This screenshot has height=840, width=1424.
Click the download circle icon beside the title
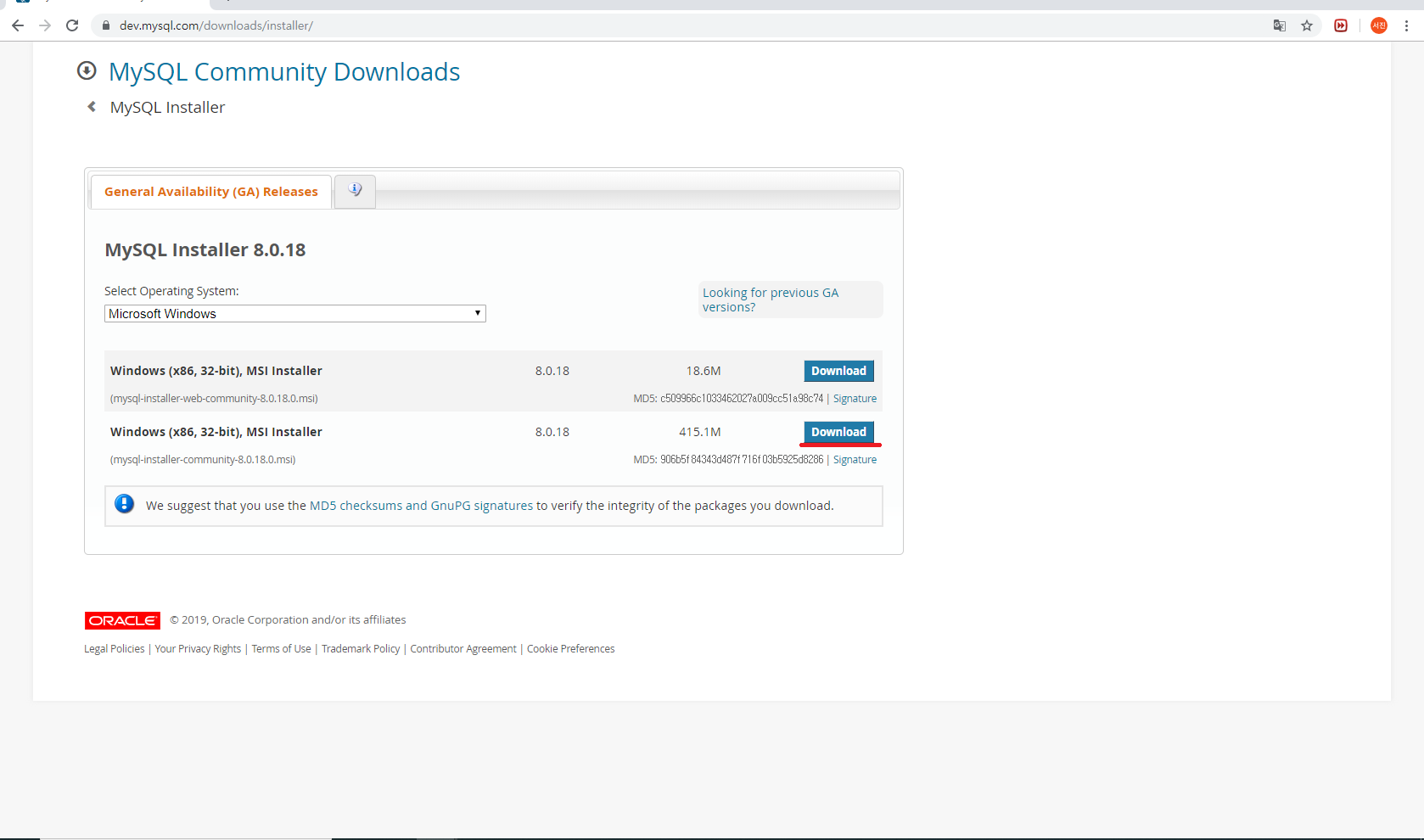click(x=87, y=70)
